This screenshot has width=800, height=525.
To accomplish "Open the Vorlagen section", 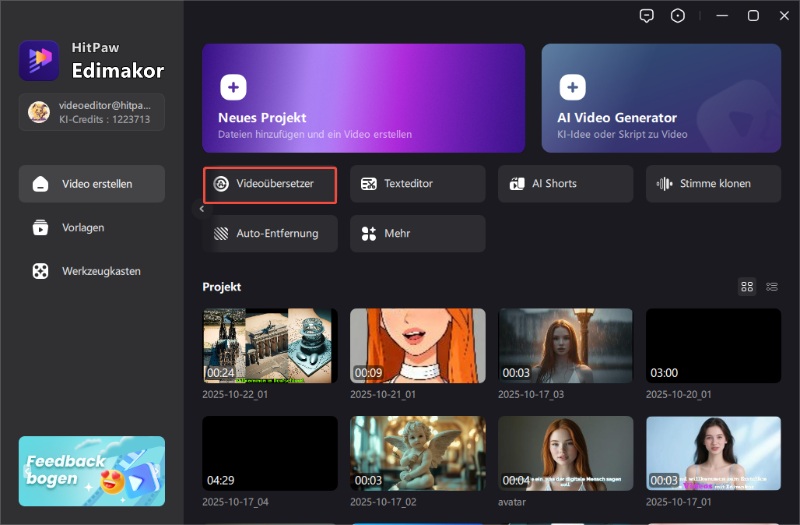I will (x=92, y=228).
